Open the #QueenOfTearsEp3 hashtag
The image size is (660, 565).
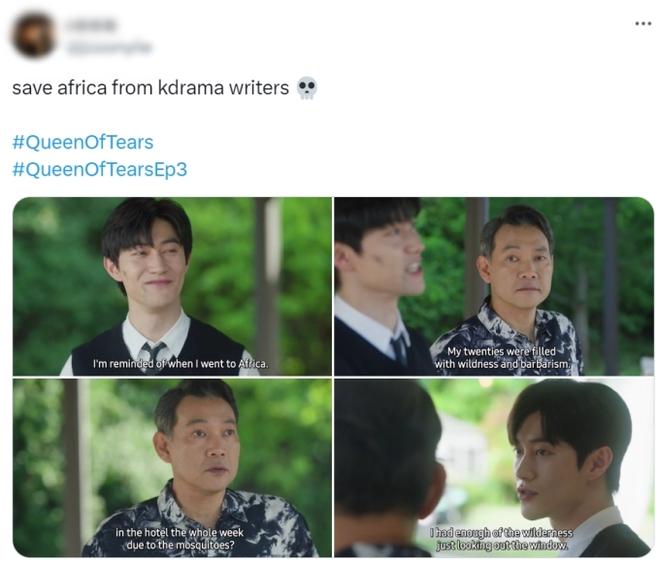100,169
